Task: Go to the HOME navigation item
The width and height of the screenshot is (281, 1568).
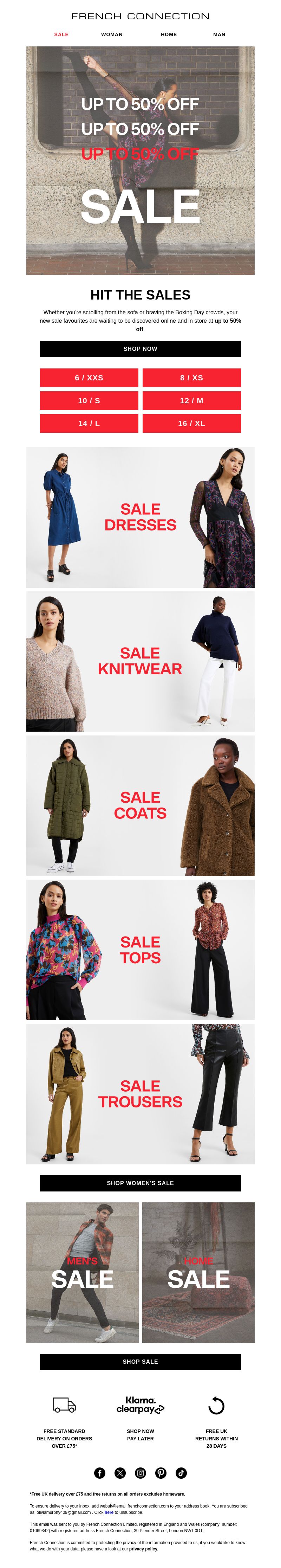Action: click(169, 35)
